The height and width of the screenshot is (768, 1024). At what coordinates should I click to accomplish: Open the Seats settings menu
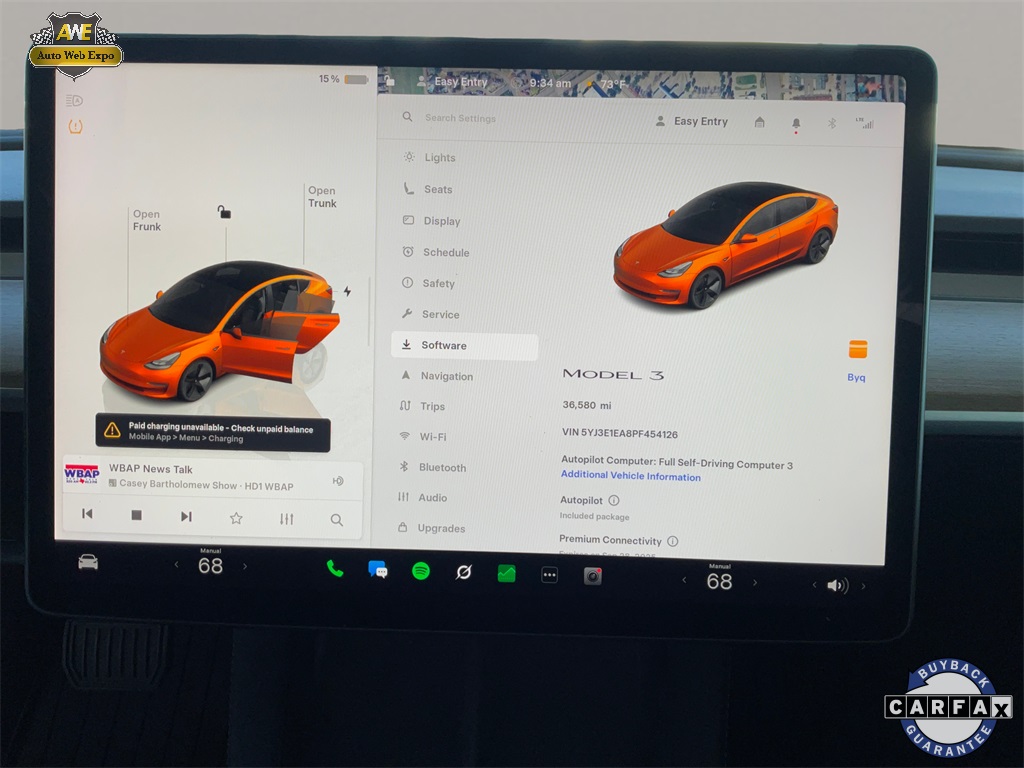point(428,189)
